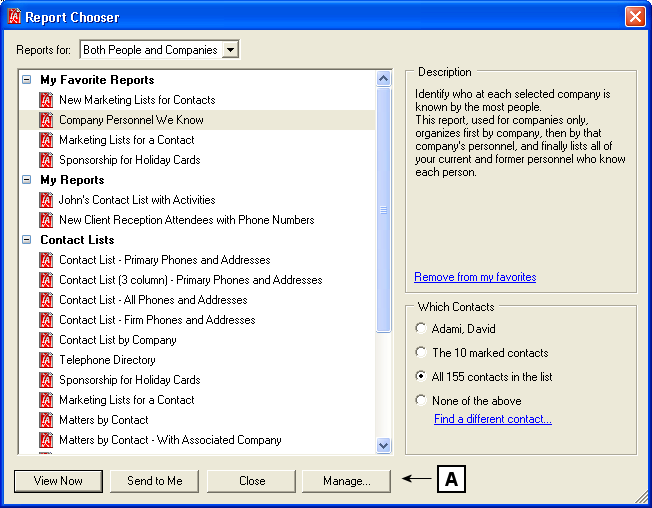Select New Client Reception Attendees with Phone Numbers

click(x=187, y=220)
